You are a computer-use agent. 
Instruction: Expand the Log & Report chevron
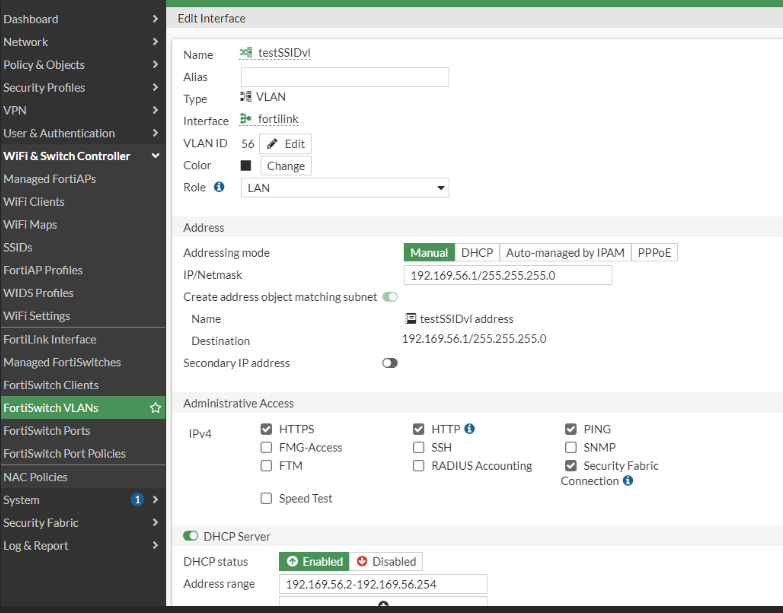click(x=155, y=545)
